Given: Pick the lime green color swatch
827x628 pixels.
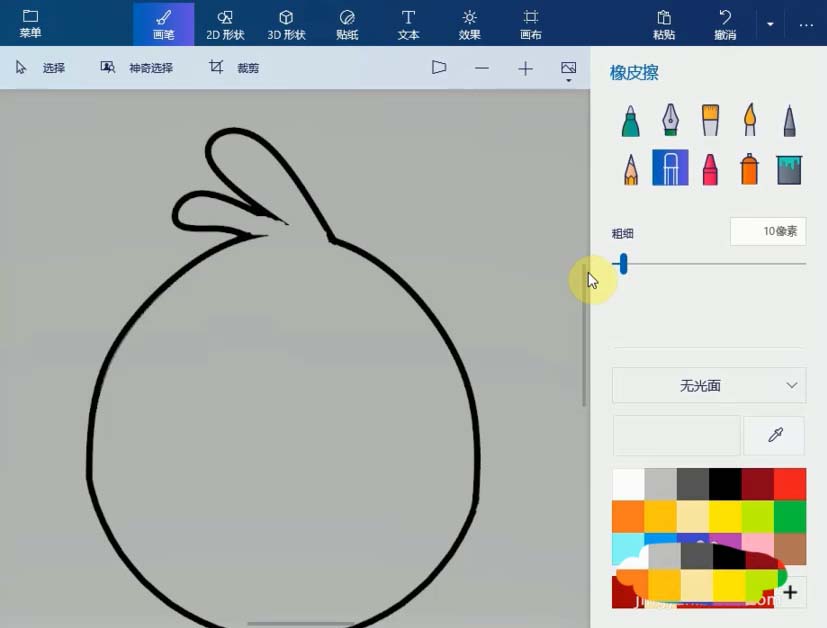Looking at the screenshot, I should click(757, 516).
